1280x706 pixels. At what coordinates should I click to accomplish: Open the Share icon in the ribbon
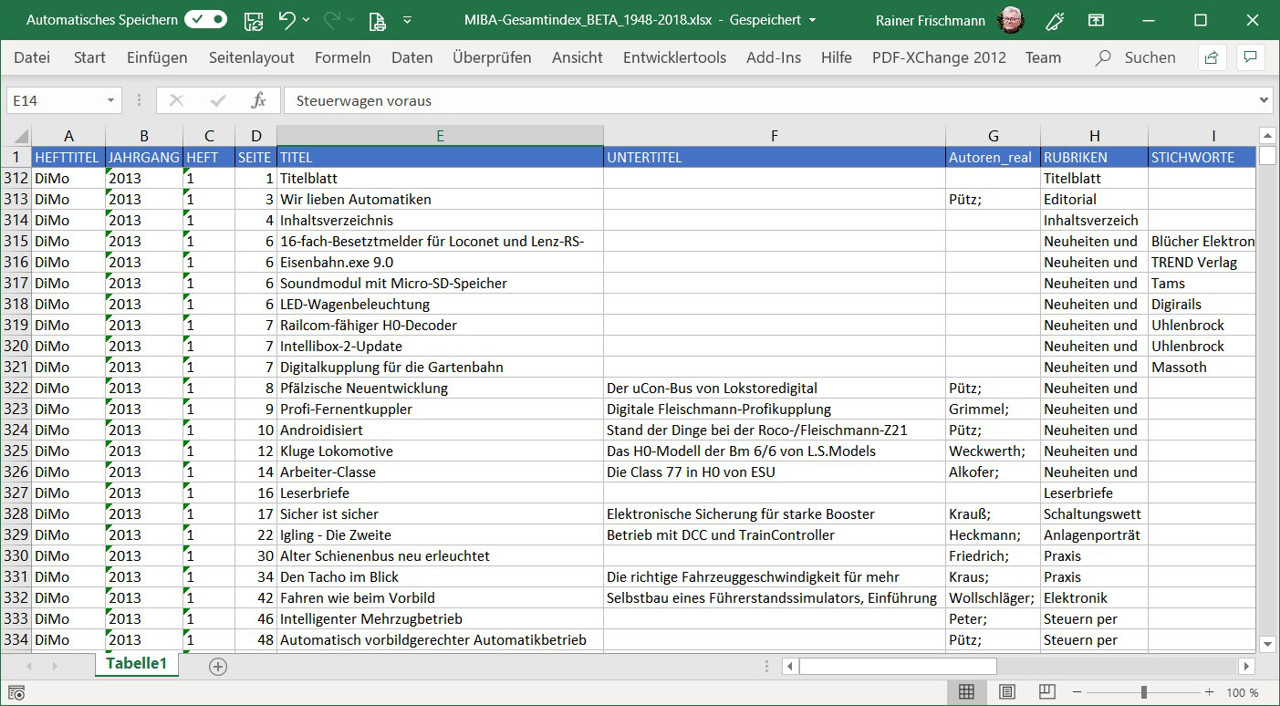pyautogui.click(x=1211, y=58)
